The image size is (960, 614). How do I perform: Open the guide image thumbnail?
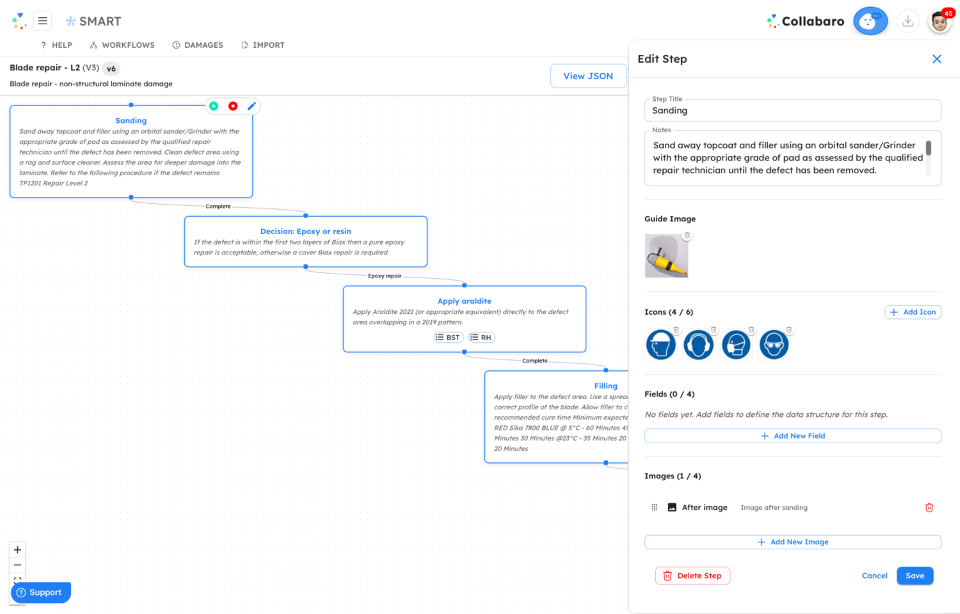coord(666,255)
